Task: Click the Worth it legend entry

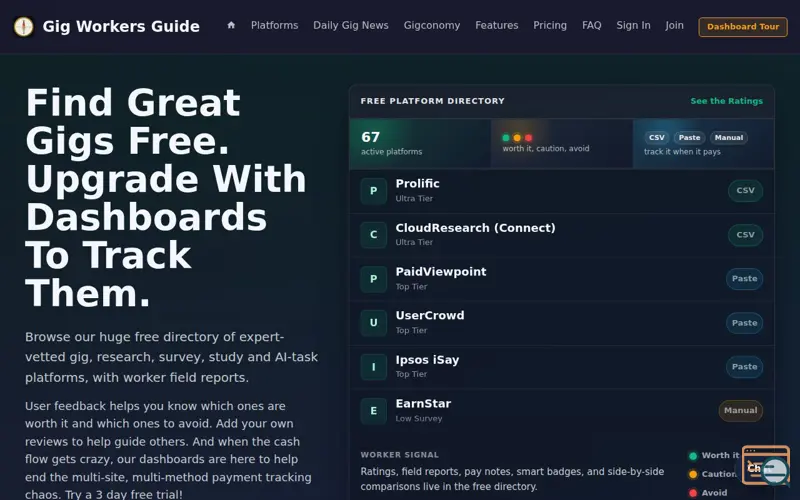Action: 714,456
